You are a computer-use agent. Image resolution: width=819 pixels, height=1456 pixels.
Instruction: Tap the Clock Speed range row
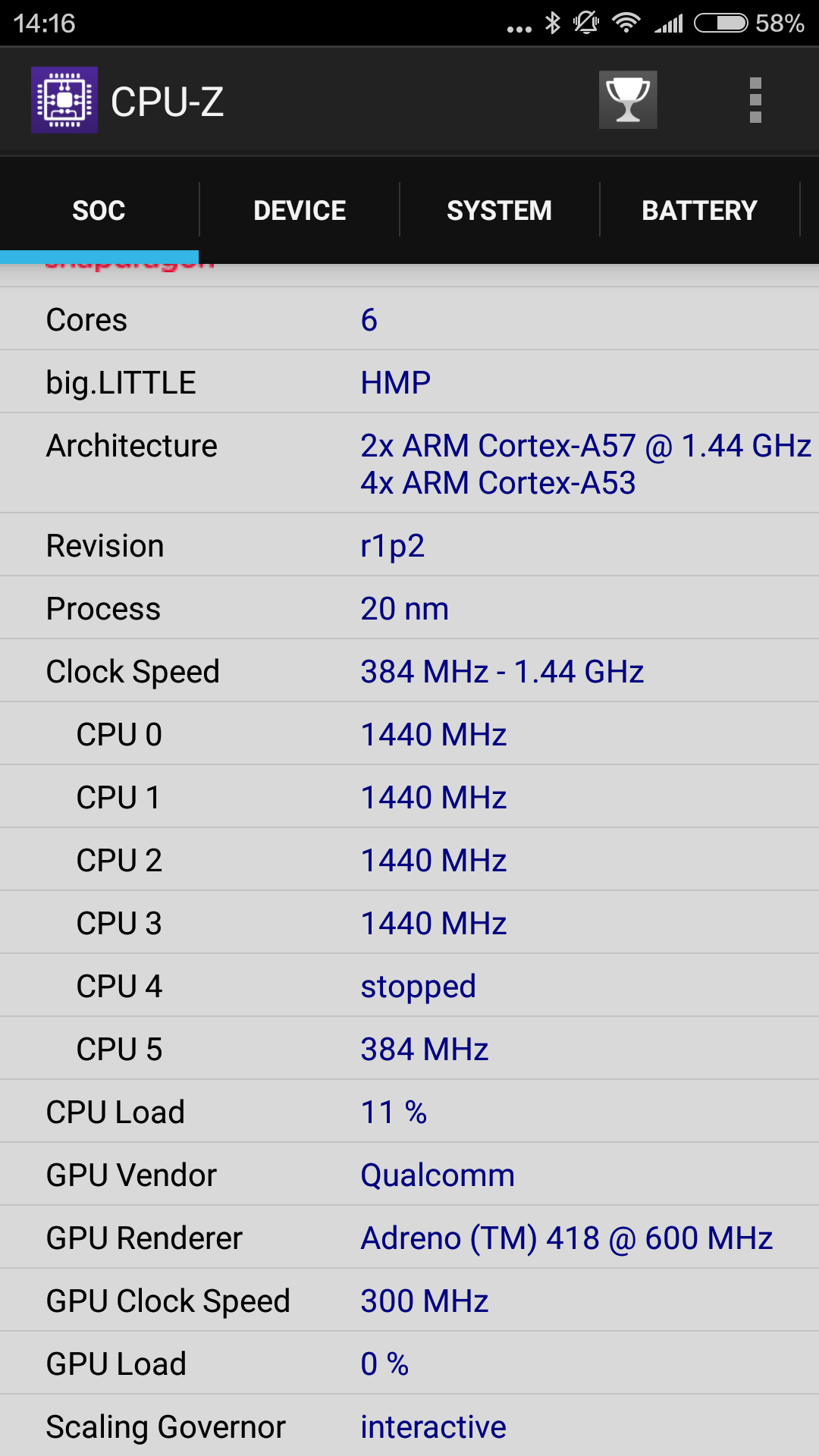click(409, 671)
